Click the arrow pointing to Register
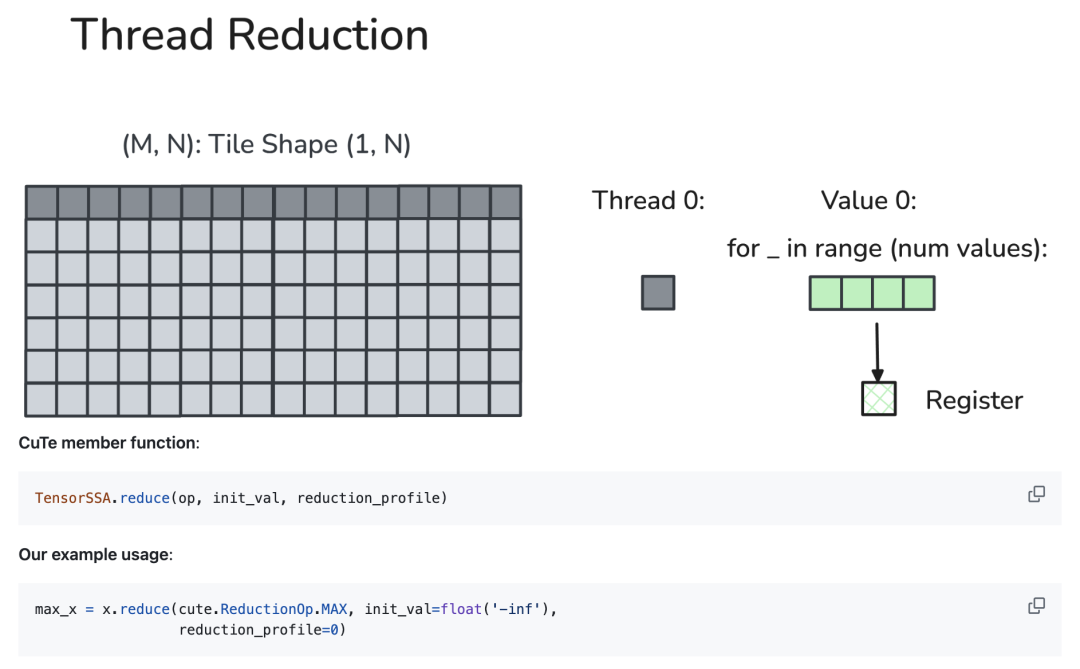The image size is (1080, 669). 877,352
